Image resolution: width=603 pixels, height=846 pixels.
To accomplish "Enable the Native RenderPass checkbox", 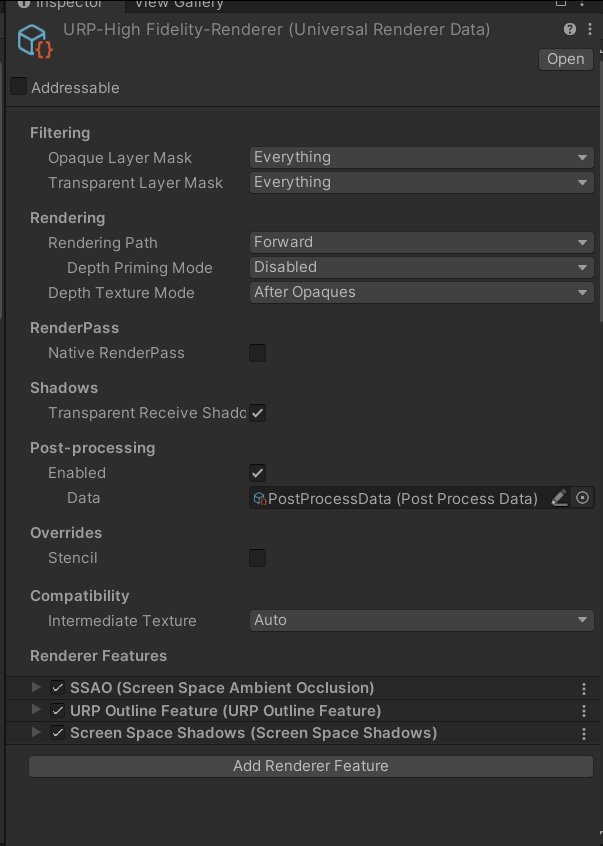I will [x=257, y=353].
